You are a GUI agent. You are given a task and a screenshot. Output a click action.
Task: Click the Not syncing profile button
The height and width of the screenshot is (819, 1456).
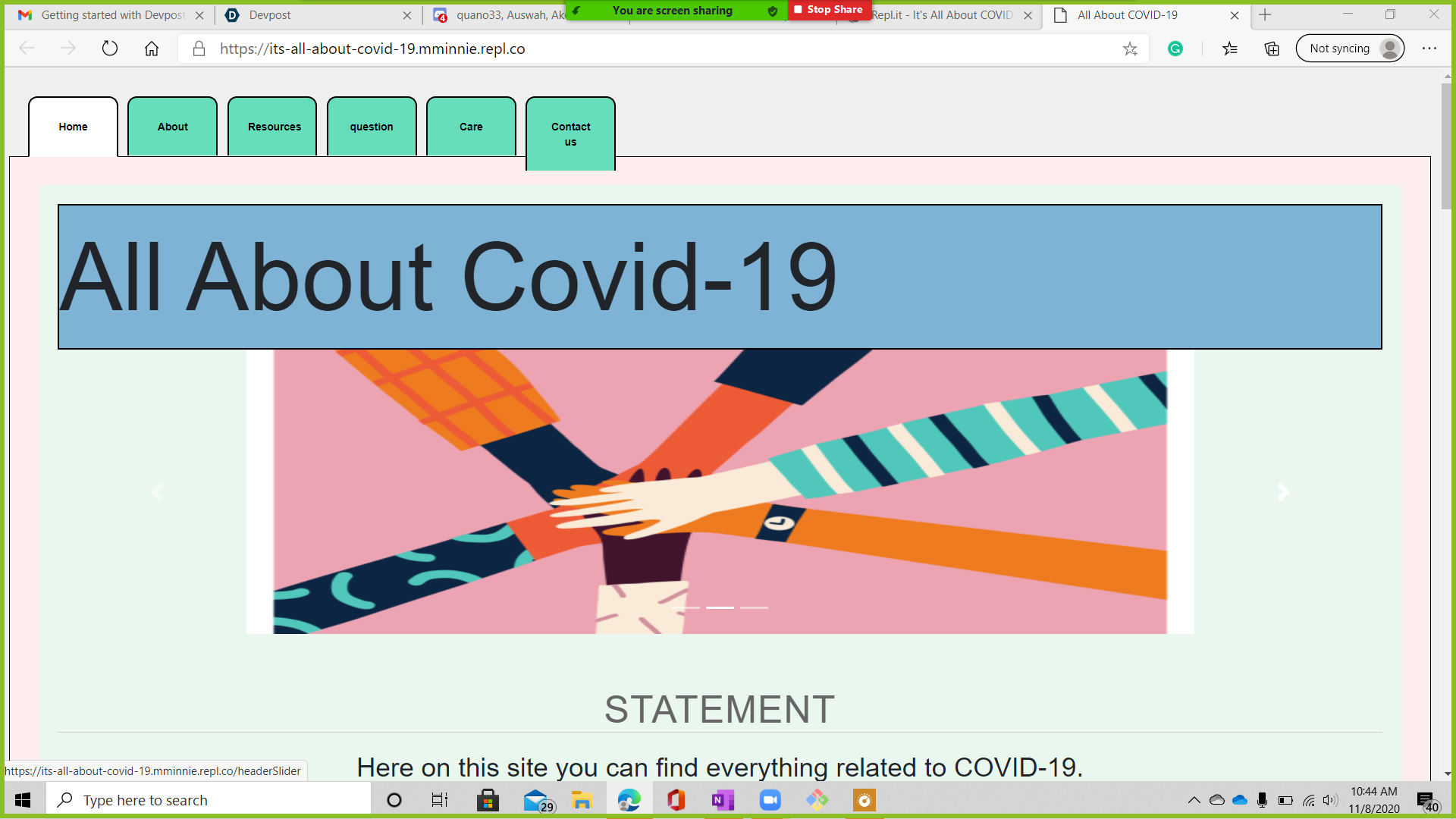1350,49
